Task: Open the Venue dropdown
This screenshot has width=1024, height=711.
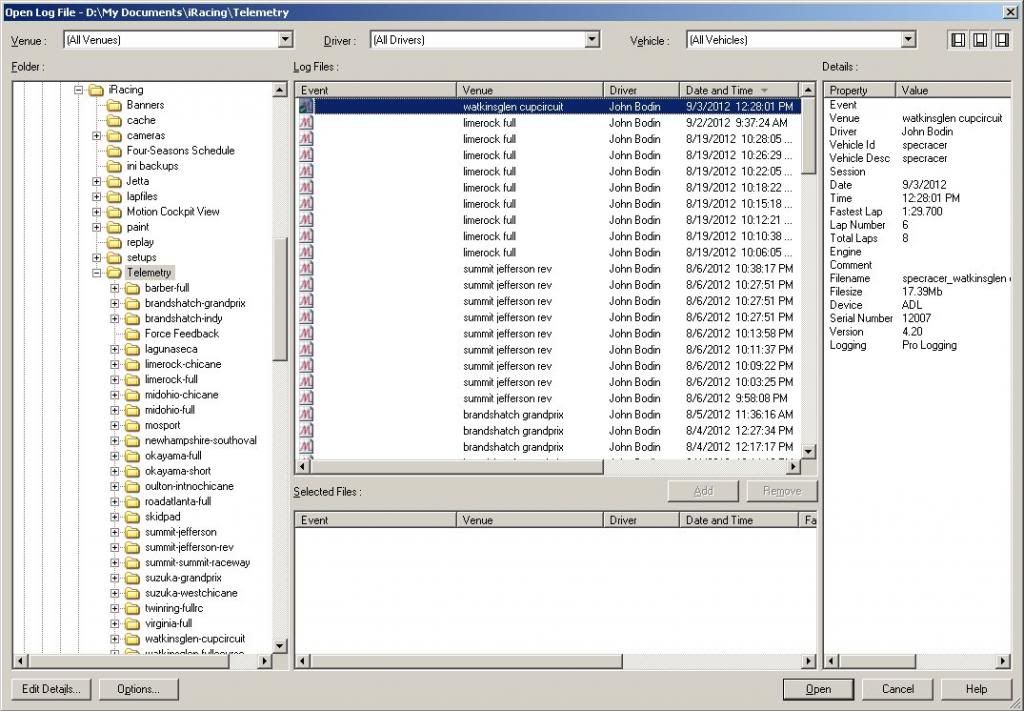Action: click(285, 40)
